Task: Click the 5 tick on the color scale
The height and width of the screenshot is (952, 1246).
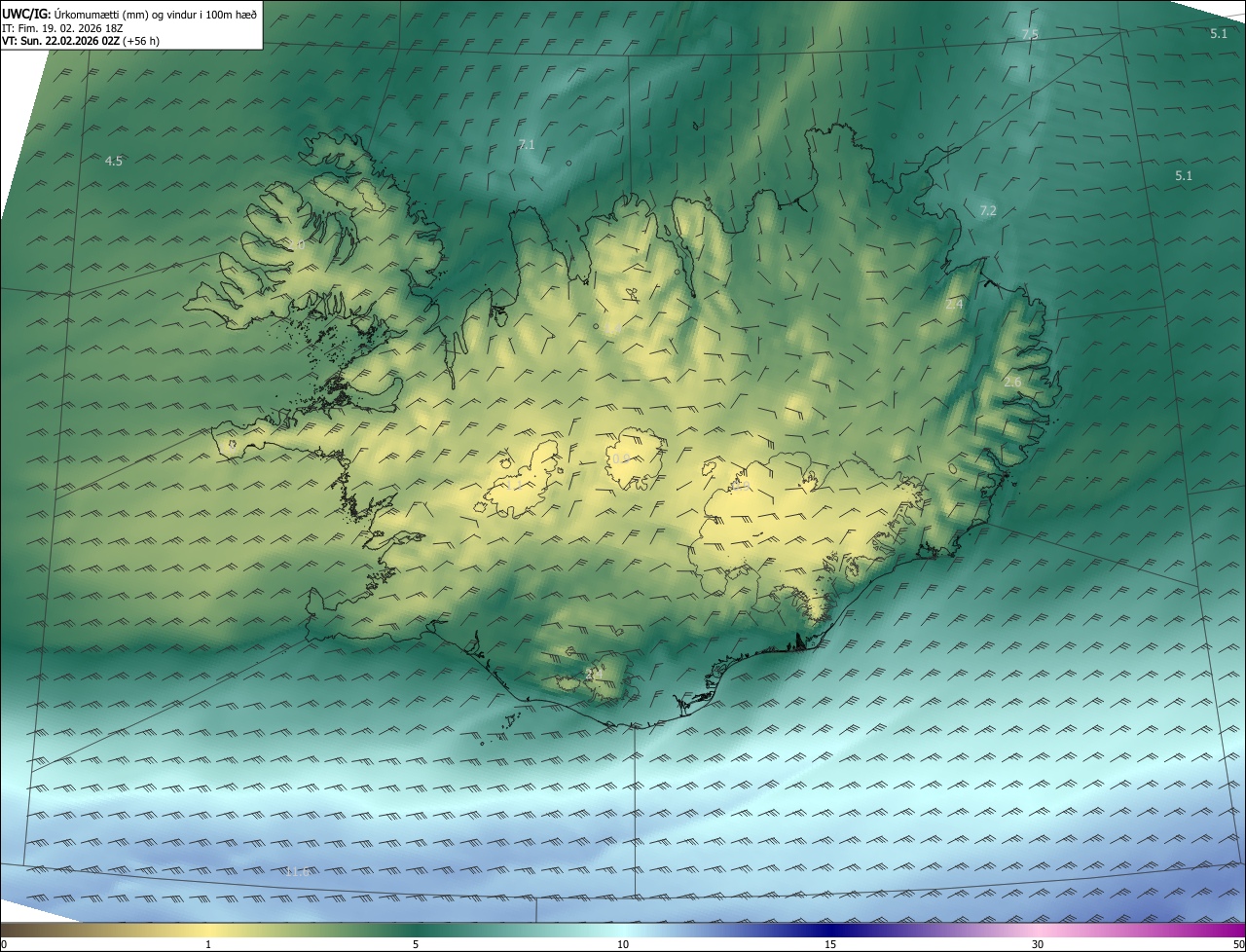Action: pos(416,944)
